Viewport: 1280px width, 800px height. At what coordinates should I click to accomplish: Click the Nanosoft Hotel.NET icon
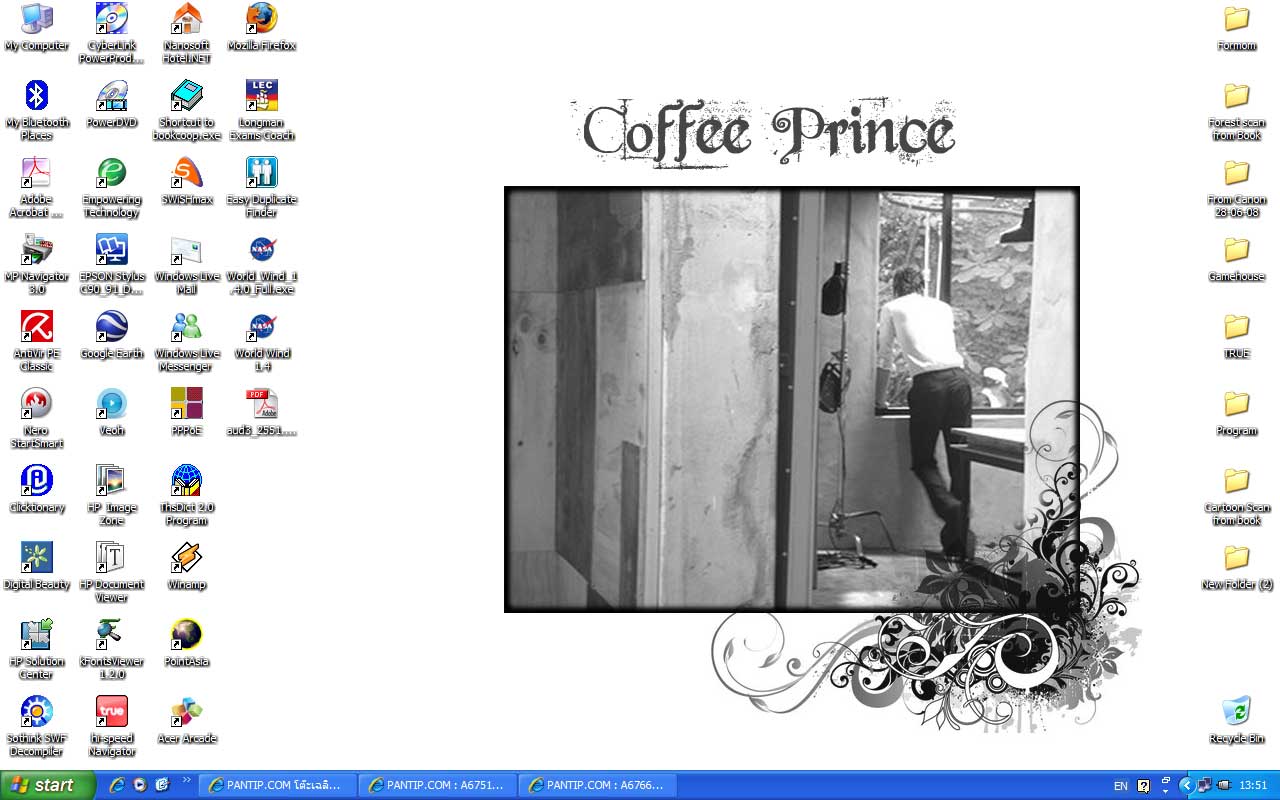(x=187, y=33)
